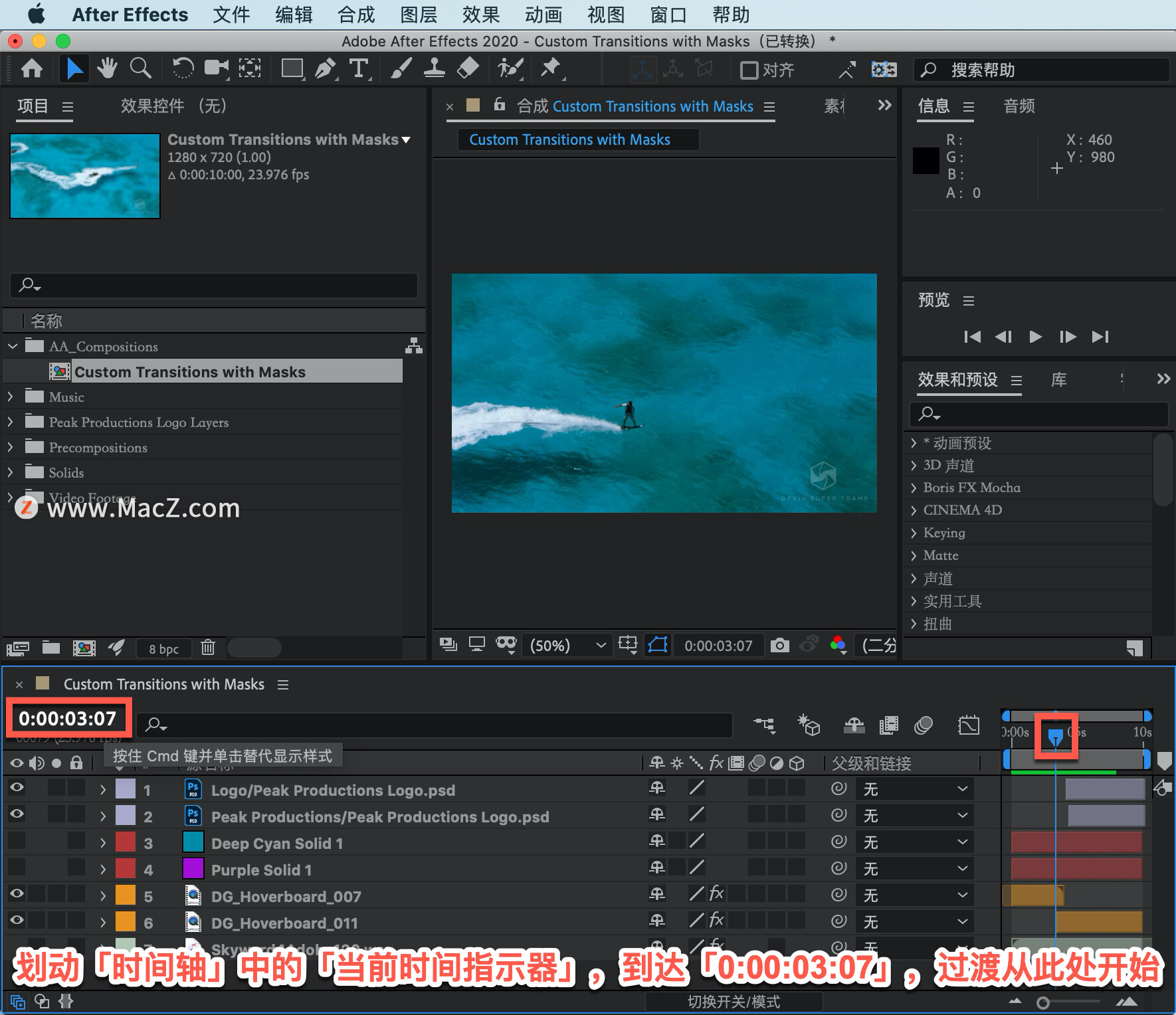Click the 8 bpc color depth button
Viewport: 1176px width, 1015px height.
tap(163, 648)
